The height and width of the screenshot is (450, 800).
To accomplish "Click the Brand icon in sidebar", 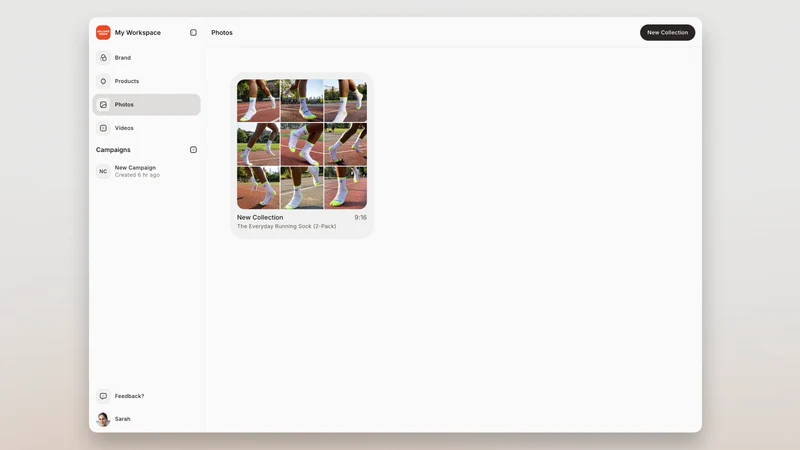I will (x=103, y=58).
